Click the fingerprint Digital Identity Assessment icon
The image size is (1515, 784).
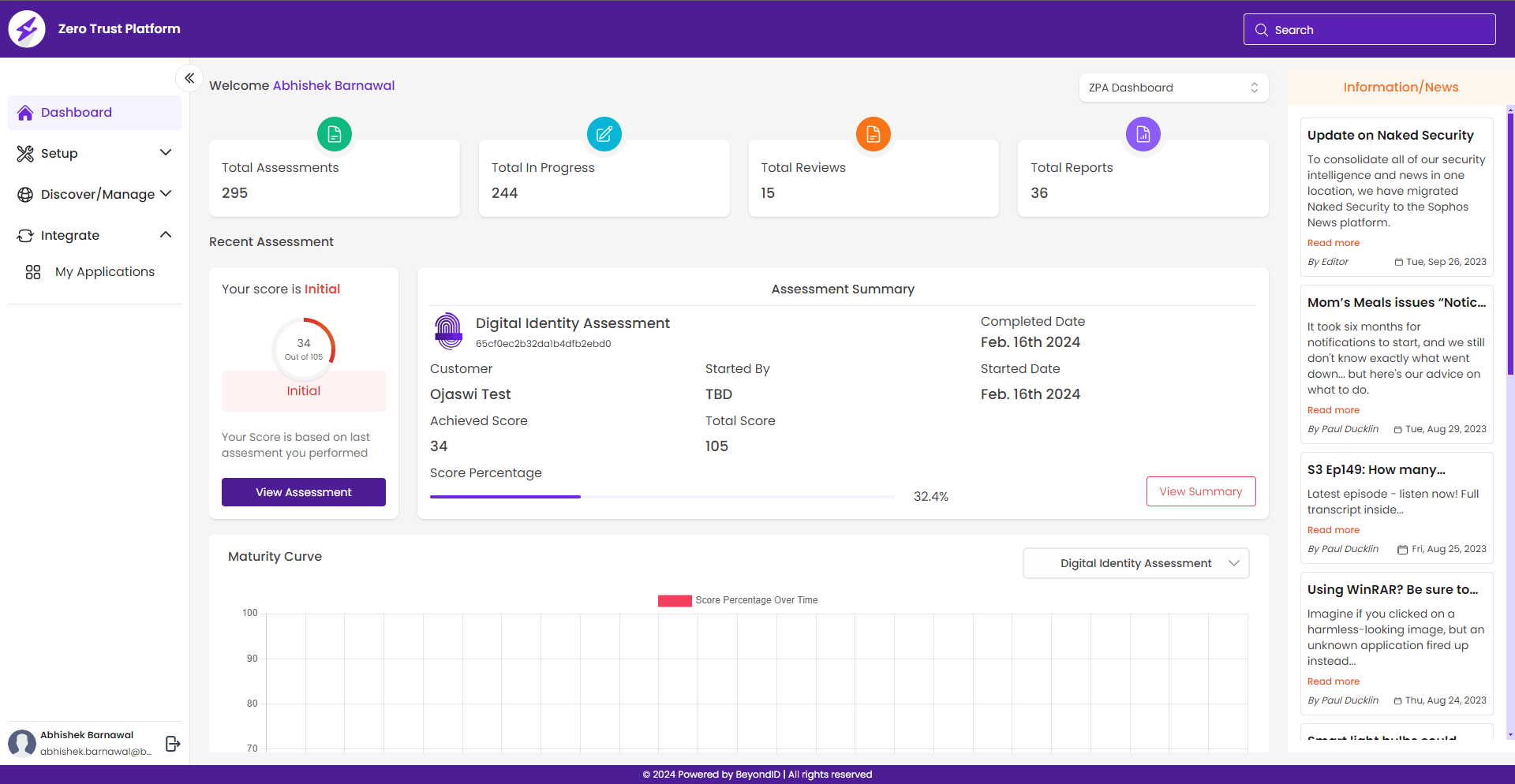click(449, 330)
